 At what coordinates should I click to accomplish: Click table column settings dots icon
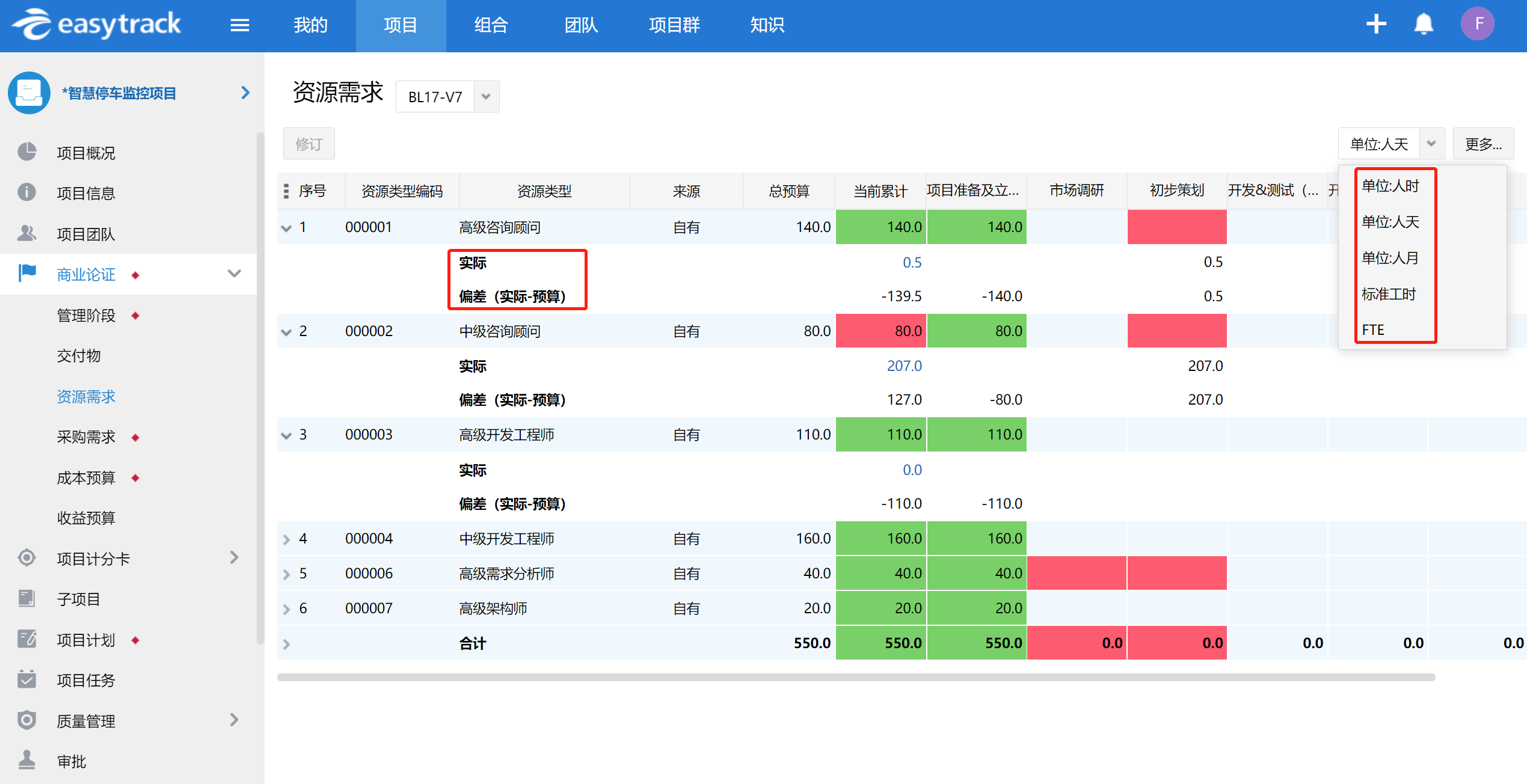[286, 191]
